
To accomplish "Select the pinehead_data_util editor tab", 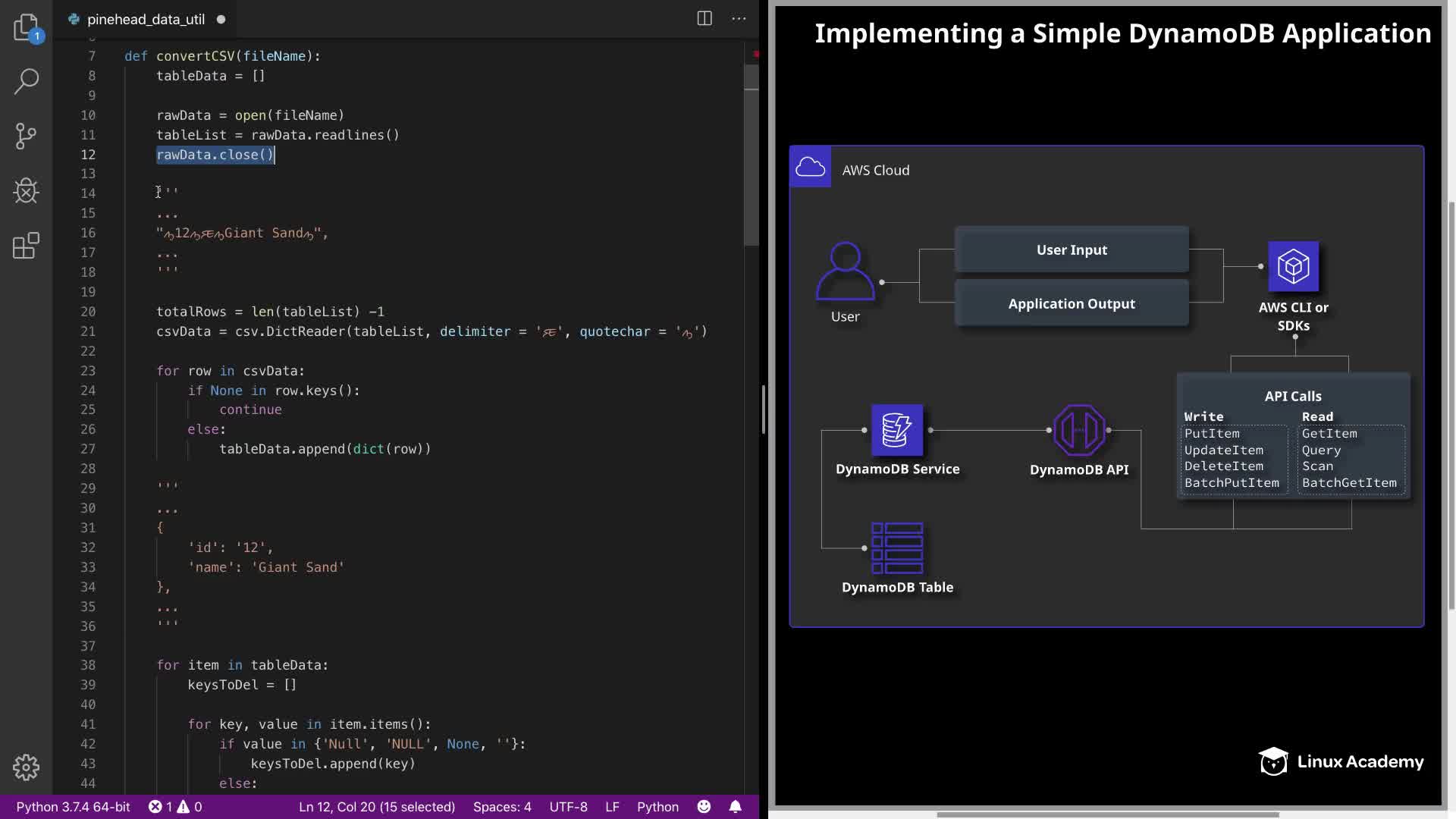I will (146, 20).
